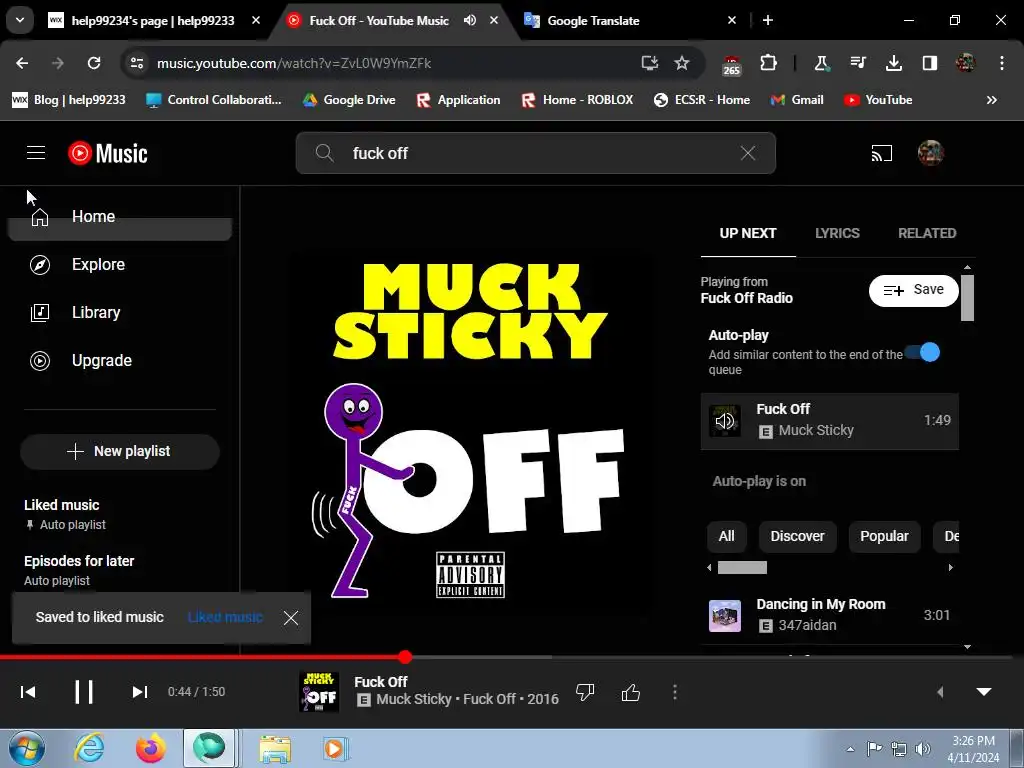The height and width of the screenshot is (768, 1024).
Task: Go back in browser history
Action: pyautogui.click(x=22, y=63)
